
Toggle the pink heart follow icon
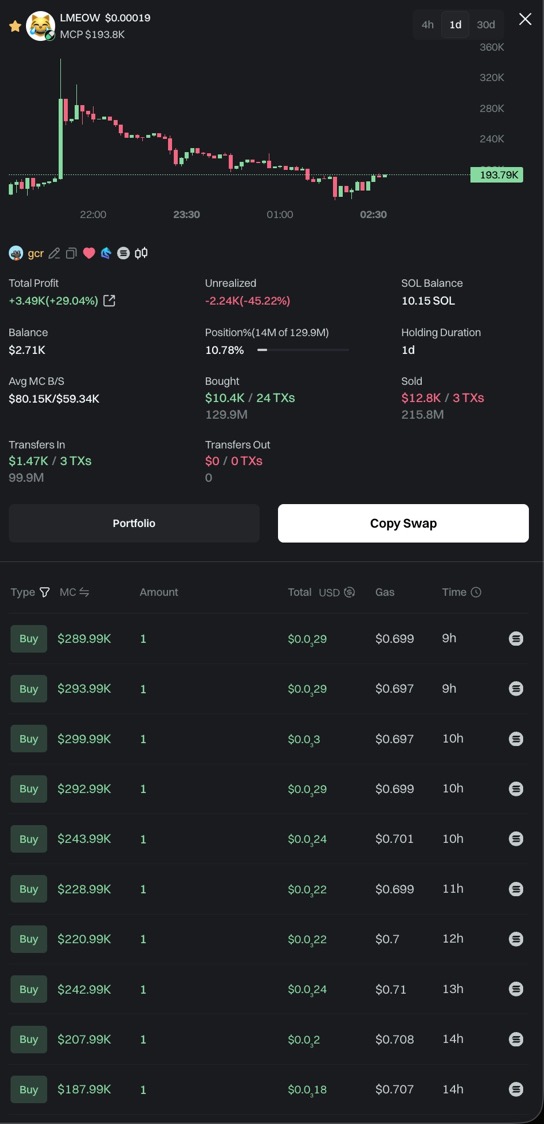(x=89, y=253)
